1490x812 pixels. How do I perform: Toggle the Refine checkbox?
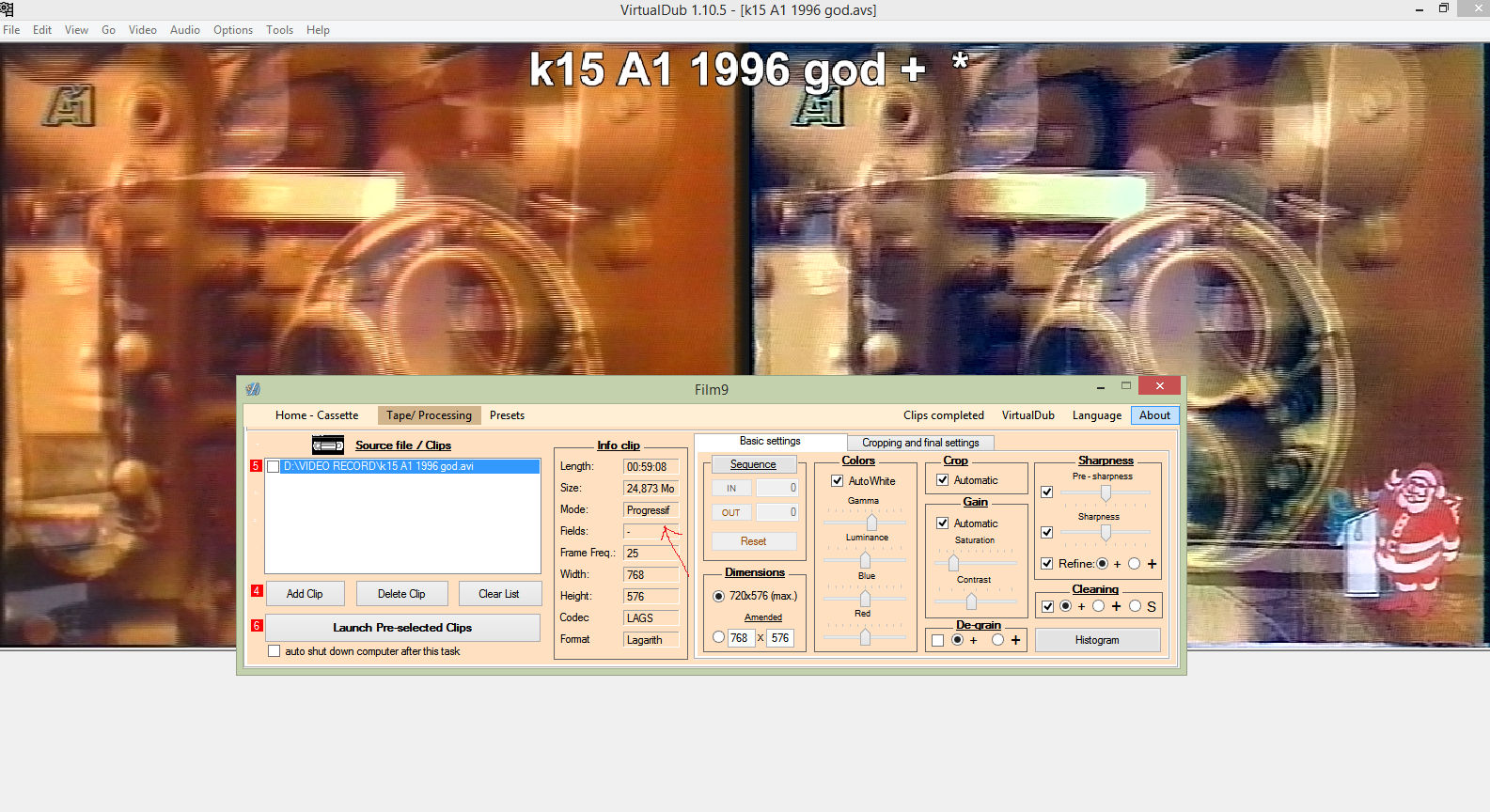tap(1046, 563)
